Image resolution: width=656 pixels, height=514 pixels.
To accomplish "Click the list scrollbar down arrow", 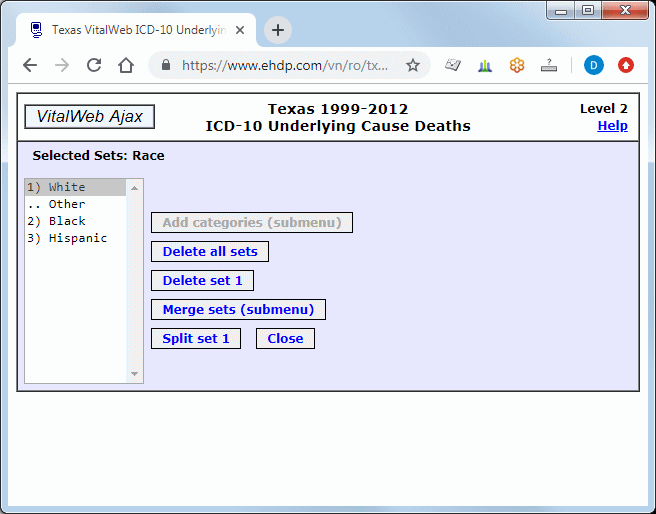I will (x=136, y=374).
